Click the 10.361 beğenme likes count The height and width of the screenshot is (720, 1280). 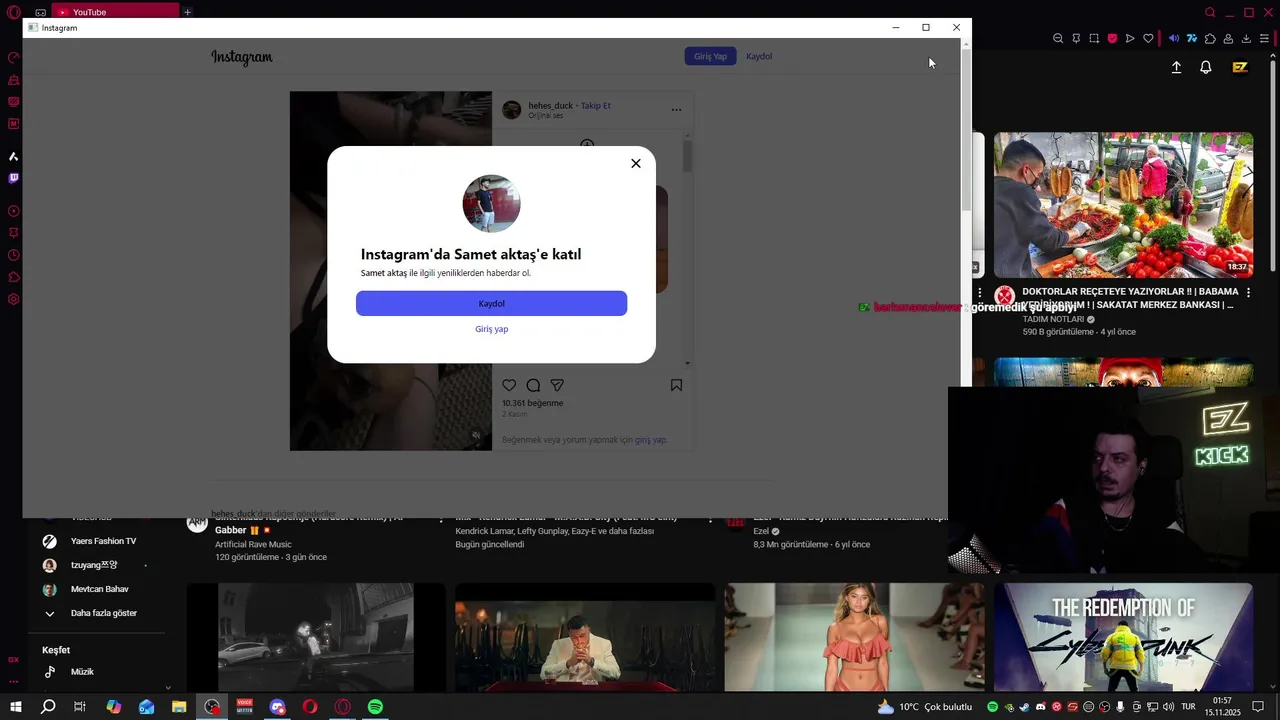532,403
